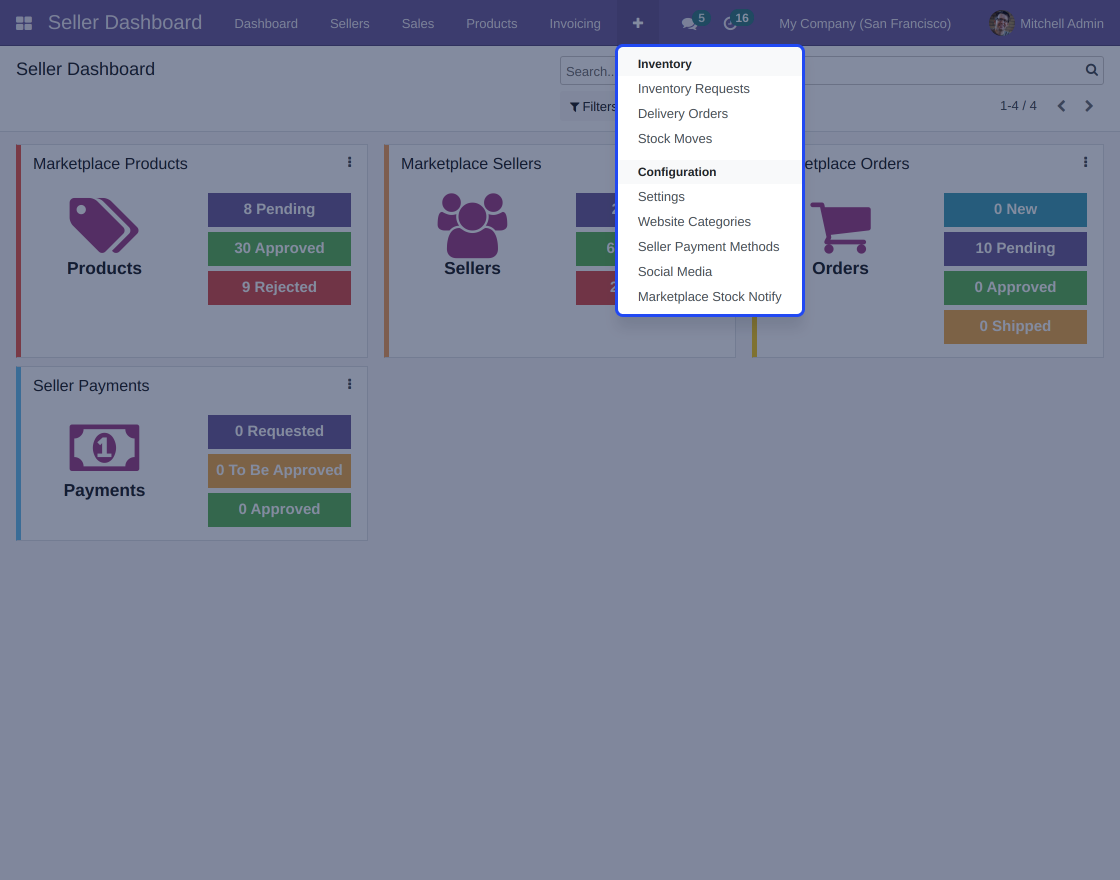
Task: Click 9 Rejected products button
Action: pos(279,287)
